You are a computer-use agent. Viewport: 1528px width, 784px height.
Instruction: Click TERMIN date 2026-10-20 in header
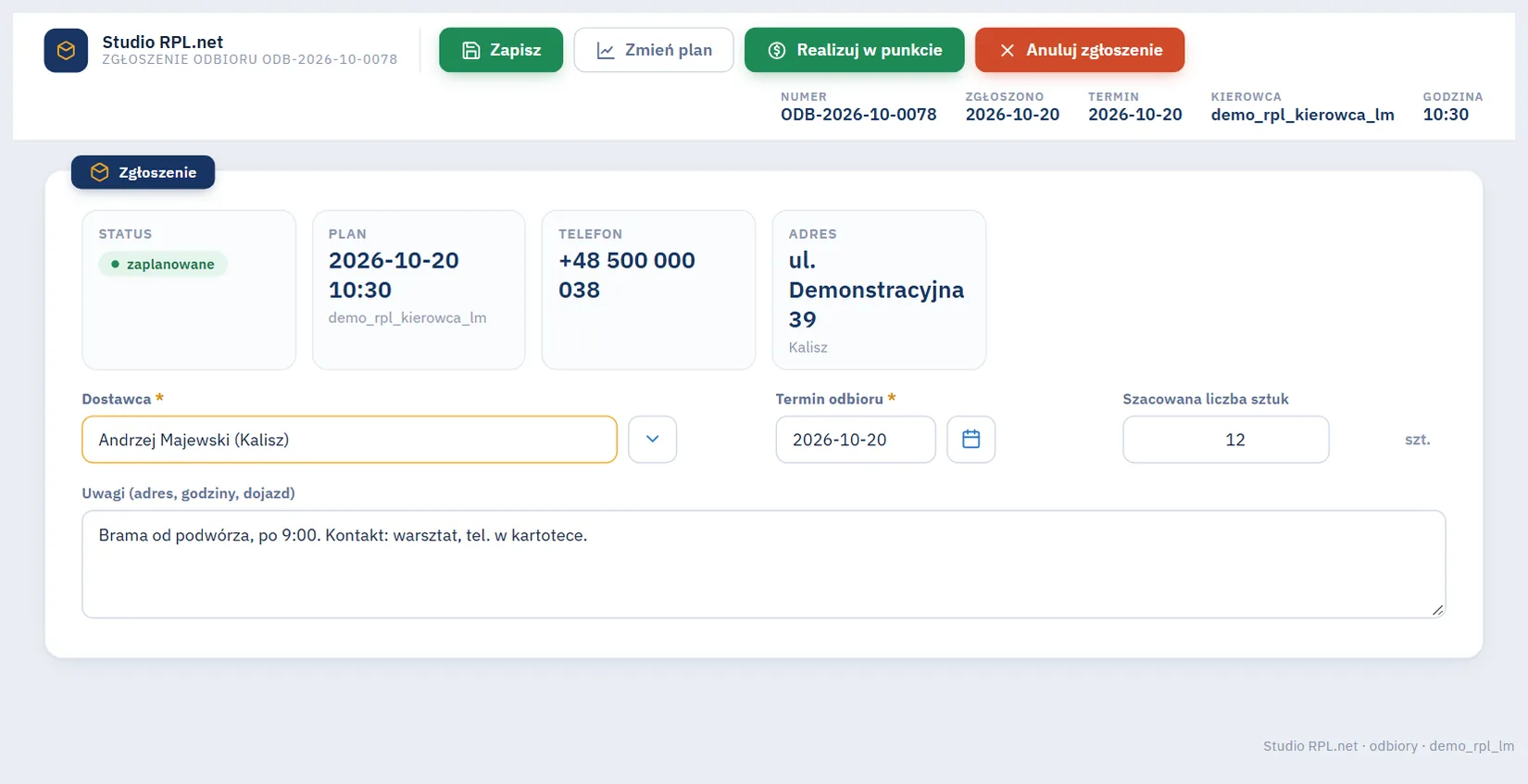(1135, 115)
